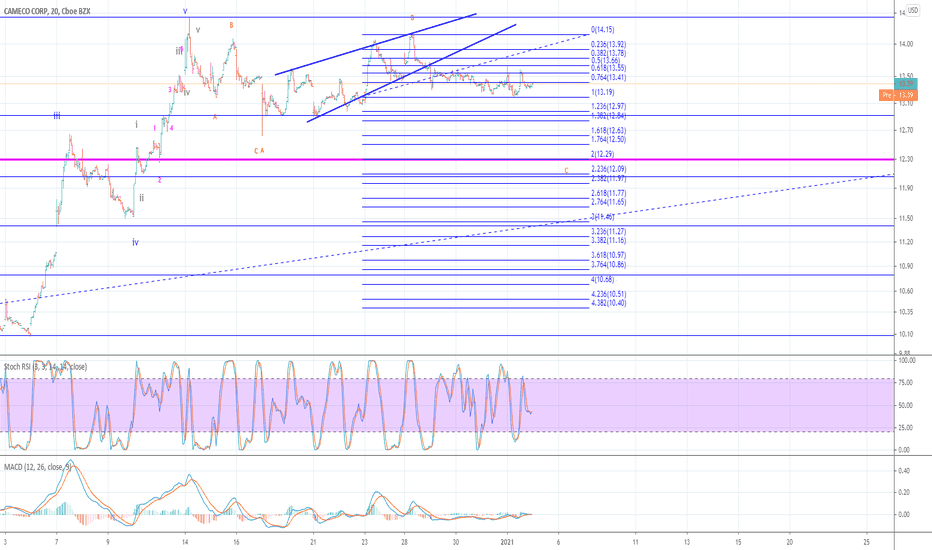Select the thick magenta horizontal line

pyautogui.click(x=447, y=159)
